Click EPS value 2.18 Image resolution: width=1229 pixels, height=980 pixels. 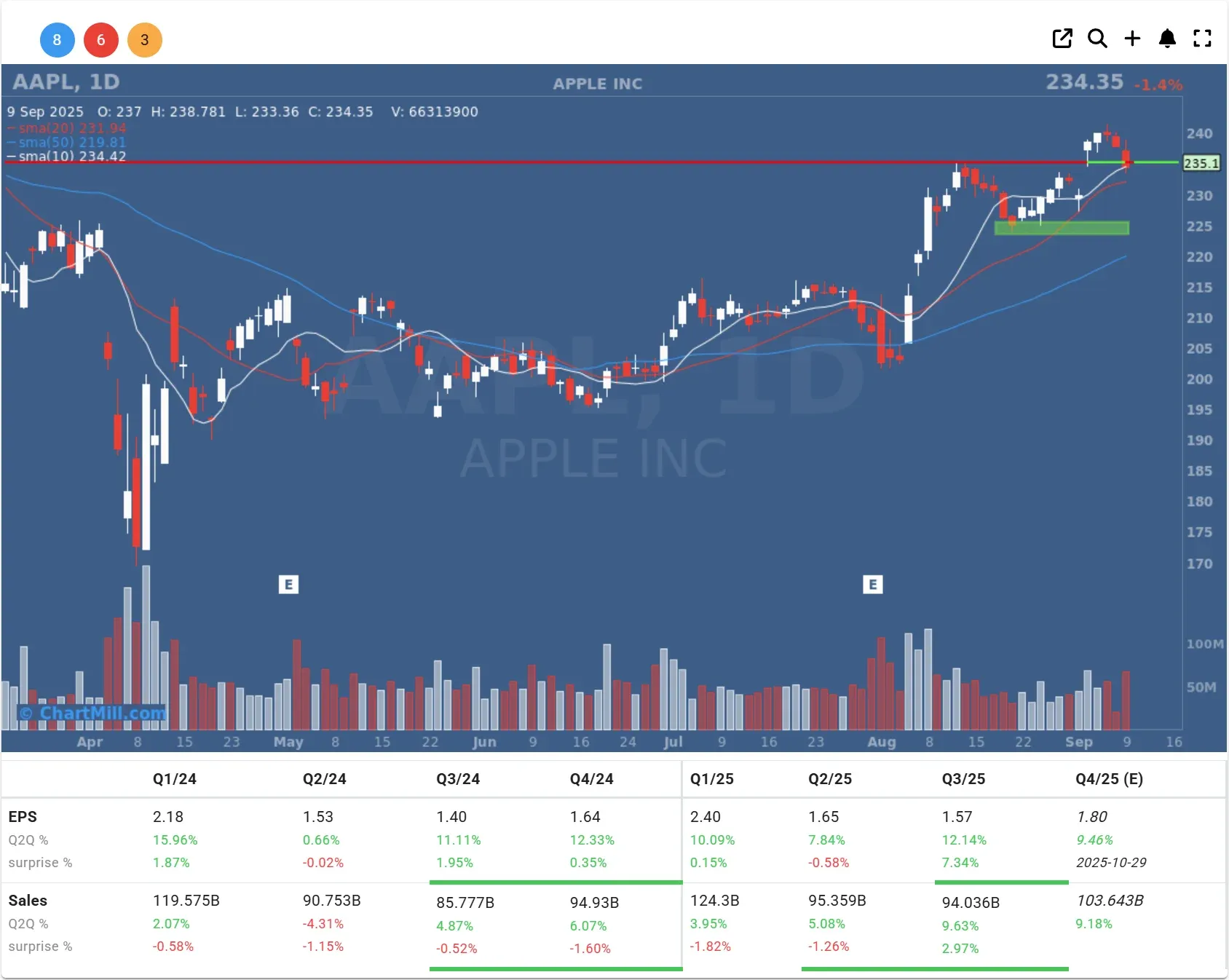pos(168,817)
